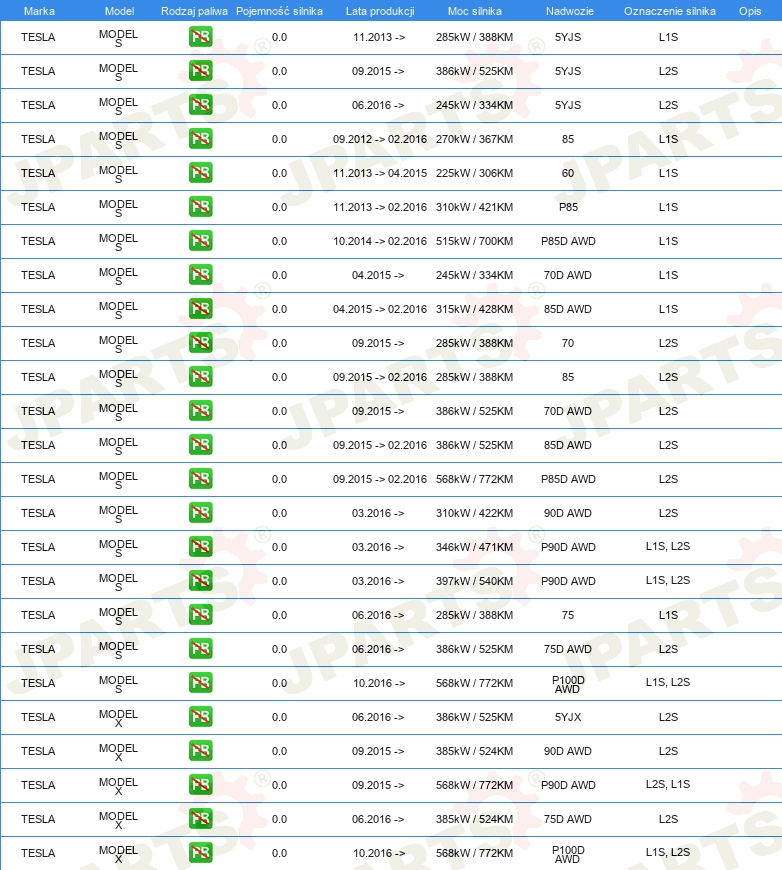Click the fuel icon in the 310kW / 422KM row
Screen dimensions: 782x870
[x=200, y=513]
